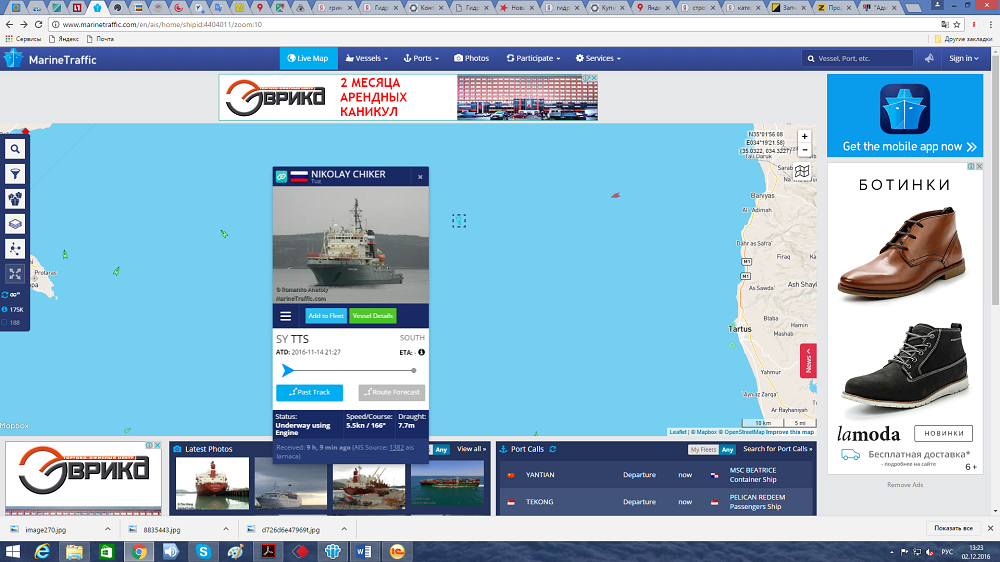
Task: Expand the Sign in dropdown
Action: click(x=964, y=58)
